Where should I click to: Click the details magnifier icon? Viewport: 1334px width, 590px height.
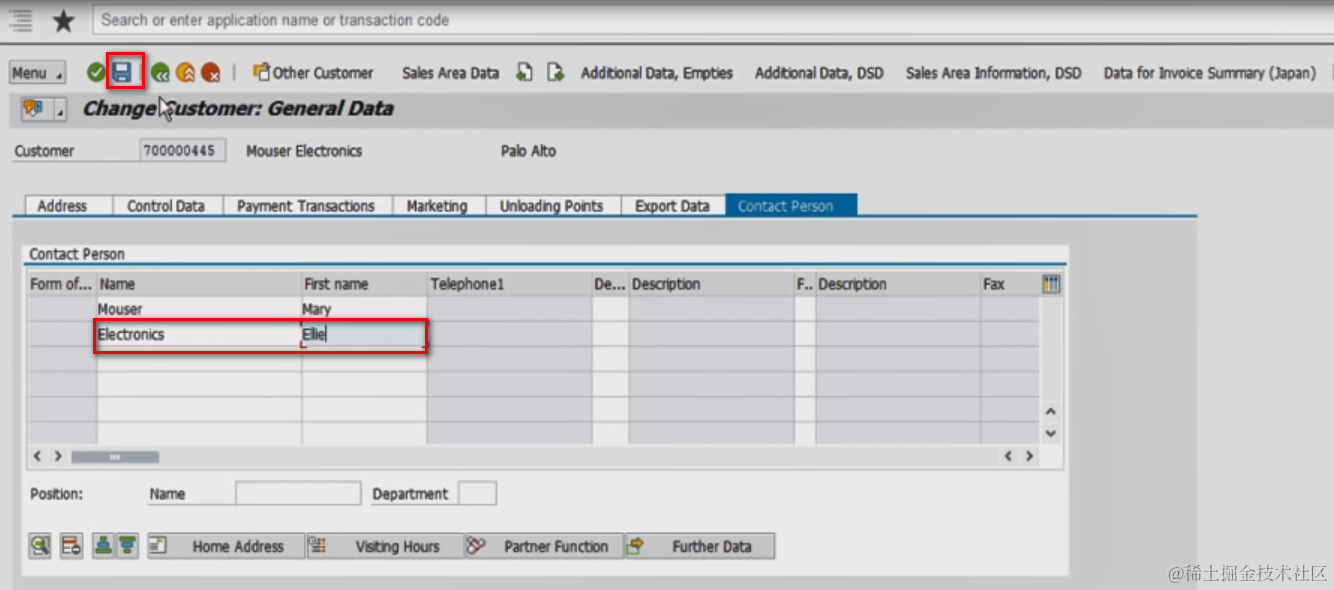pos(40,546)
